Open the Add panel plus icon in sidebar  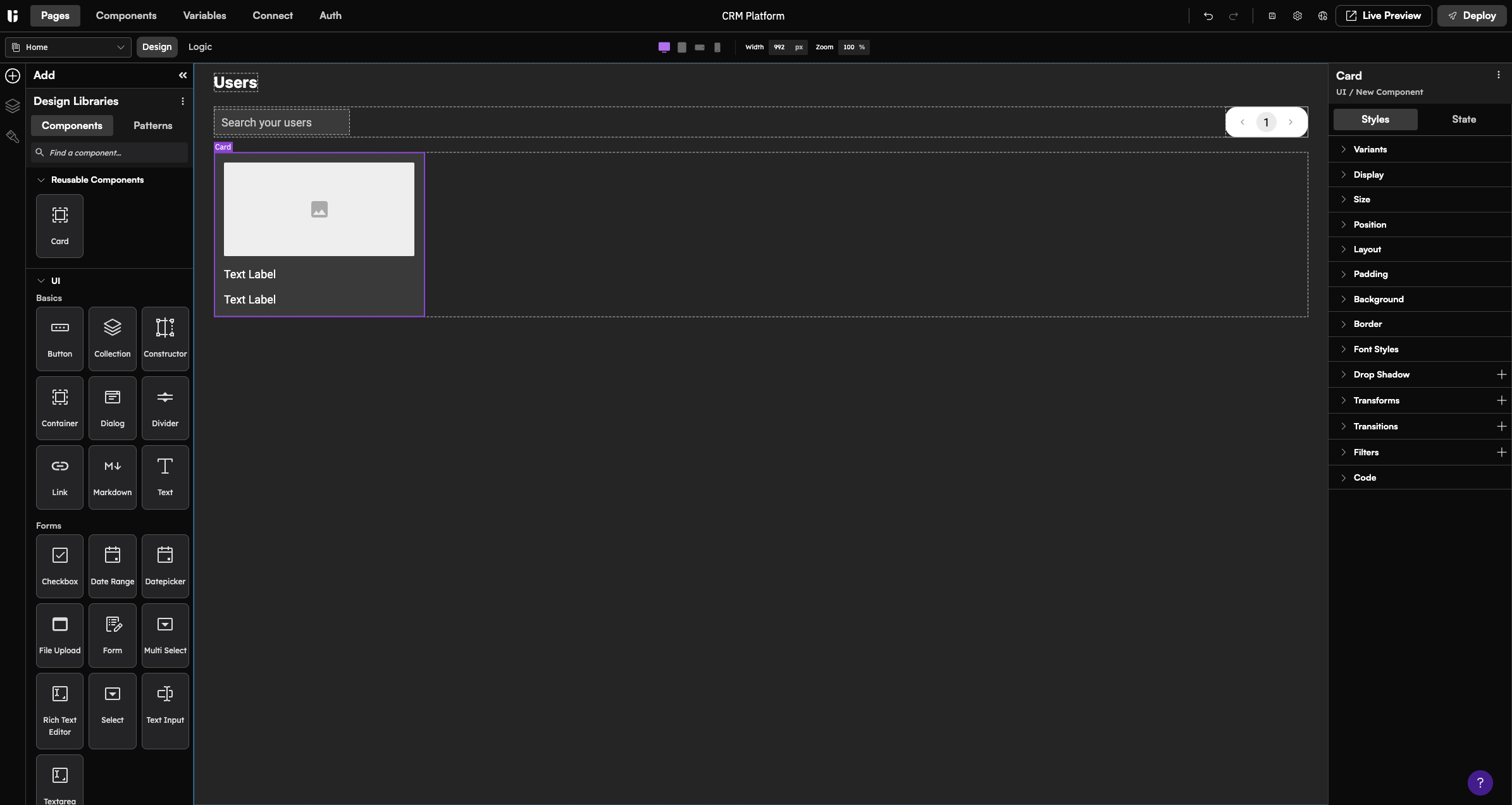(x=13, y=75)
